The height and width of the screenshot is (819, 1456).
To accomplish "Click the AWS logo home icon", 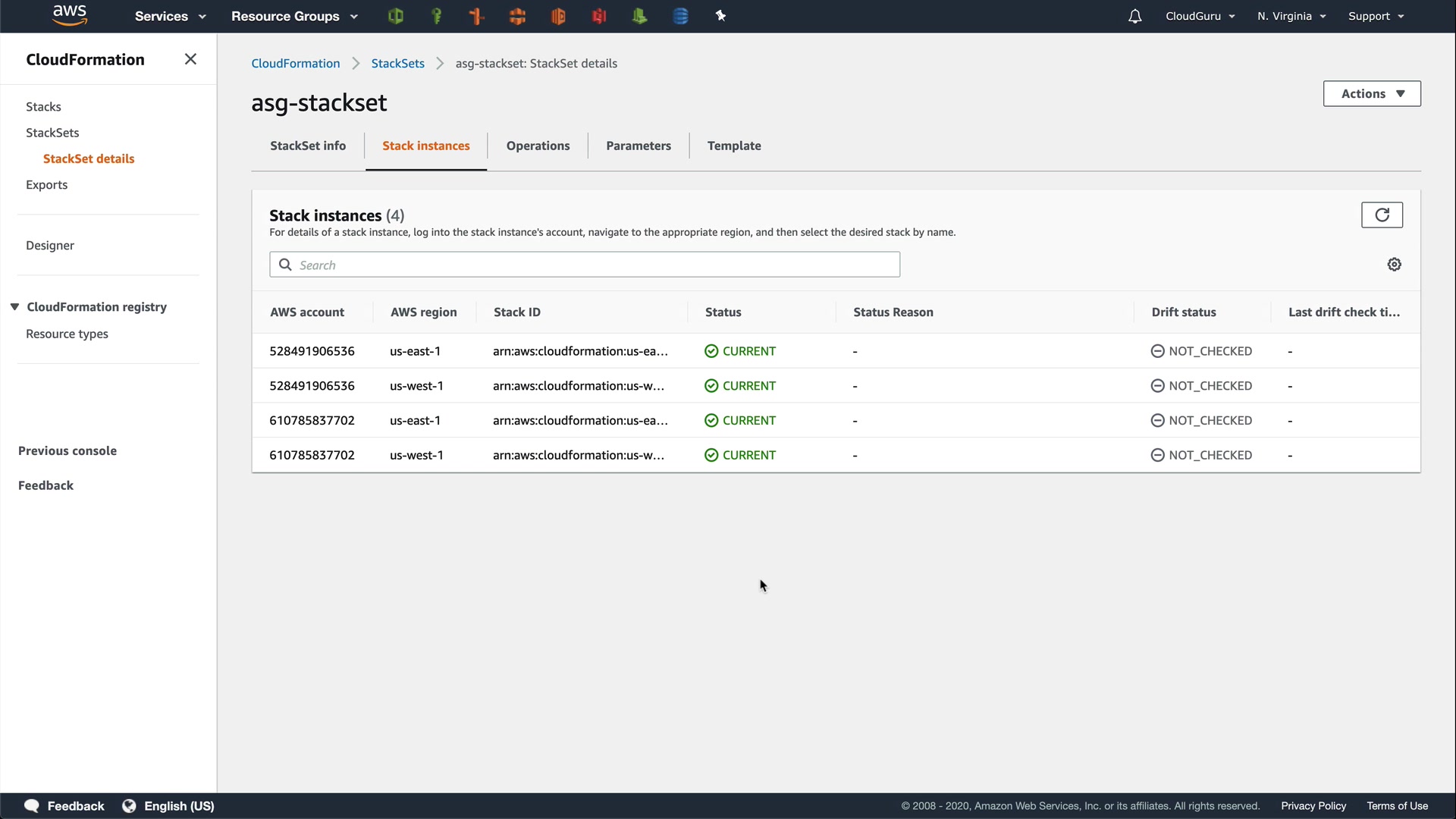I will (x=70, y=15).
